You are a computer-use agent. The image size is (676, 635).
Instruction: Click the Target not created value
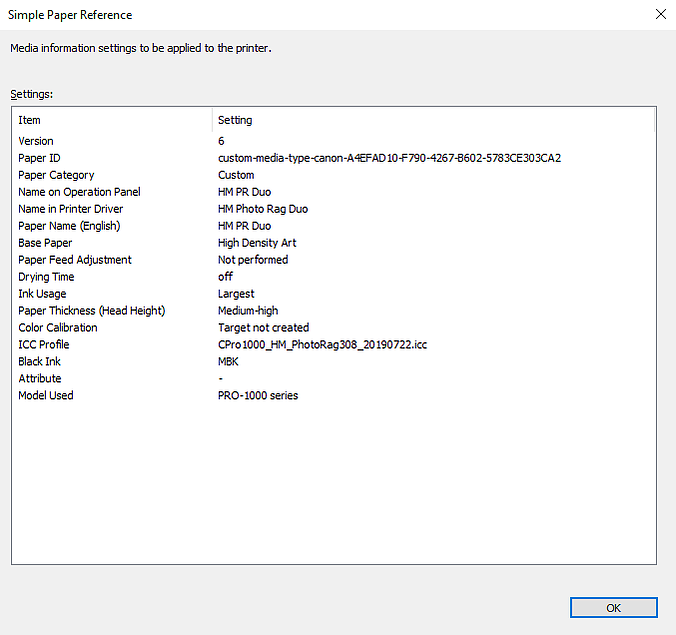point(263,328)
